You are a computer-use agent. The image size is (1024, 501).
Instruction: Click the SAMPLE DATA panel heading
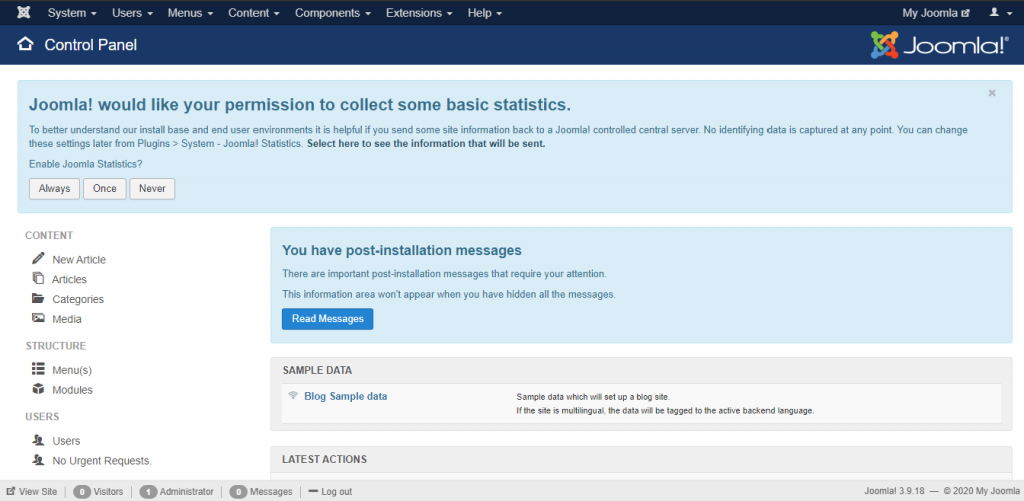point(317,370)
